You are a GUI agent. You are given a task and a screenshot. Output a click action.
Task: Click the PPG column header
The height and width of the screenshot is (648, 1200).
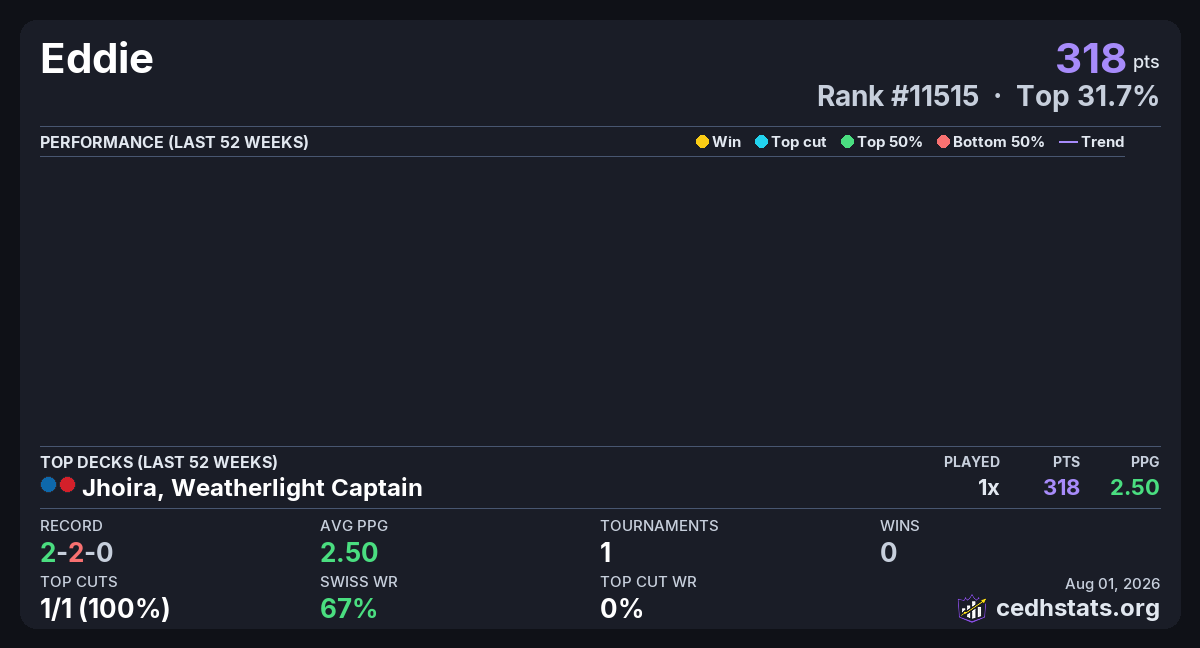pos(1145,462)
